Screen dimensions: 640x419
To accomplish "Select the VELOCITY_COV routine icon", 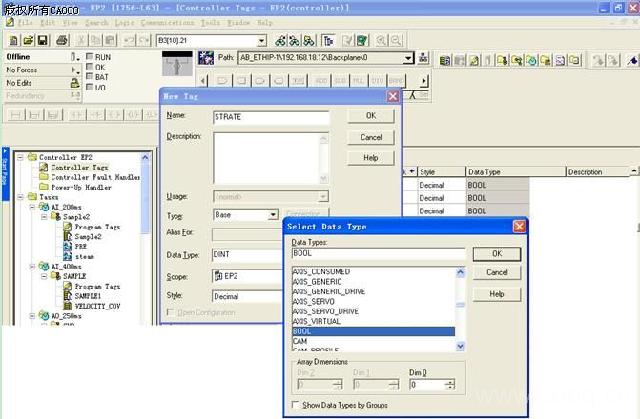I will click(67, 305).
